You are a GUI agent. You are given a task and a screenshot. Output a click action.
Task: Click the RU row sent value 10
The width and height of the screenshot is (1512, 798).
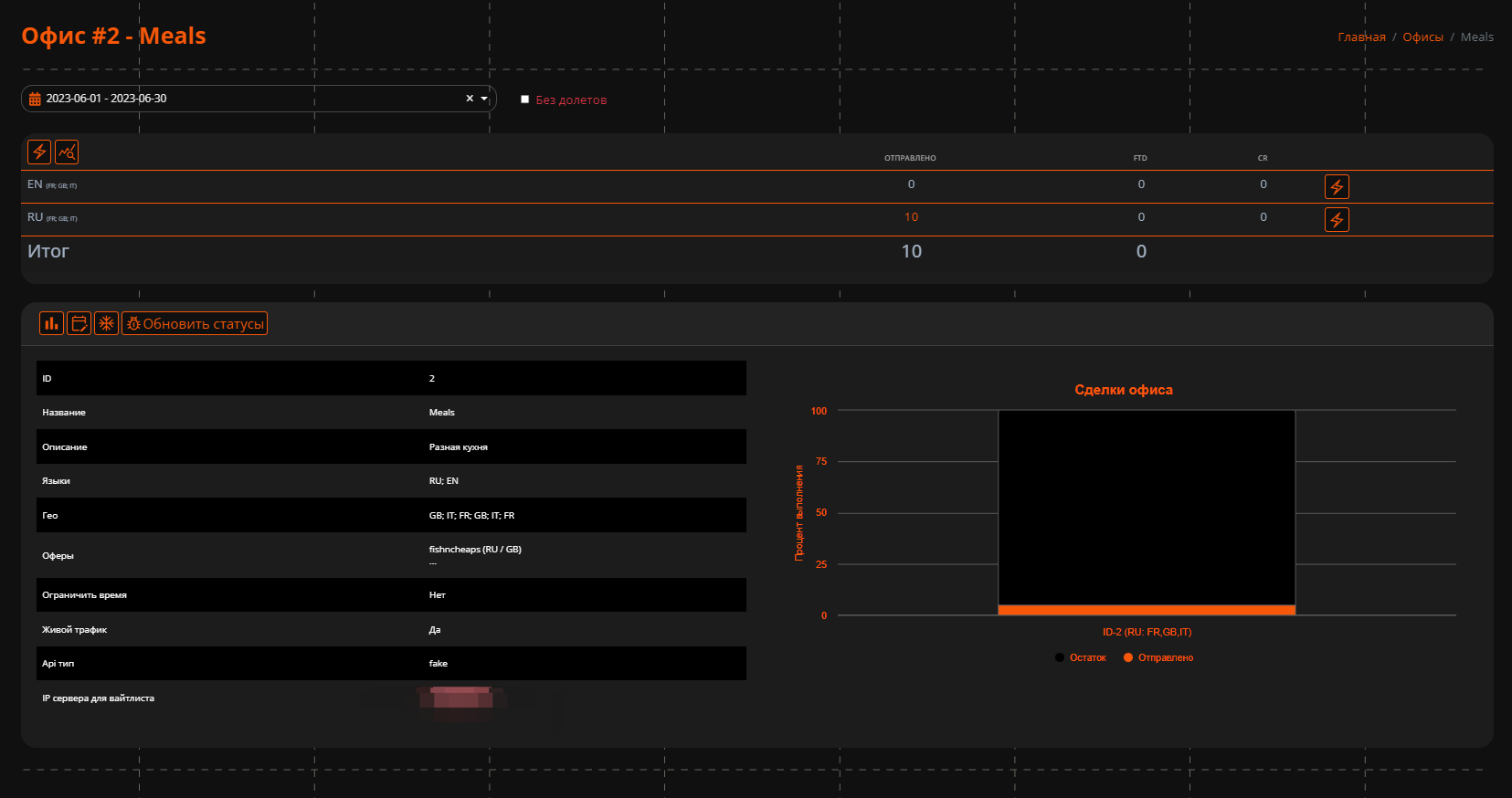pyautogui.click(x=911, y=217)
